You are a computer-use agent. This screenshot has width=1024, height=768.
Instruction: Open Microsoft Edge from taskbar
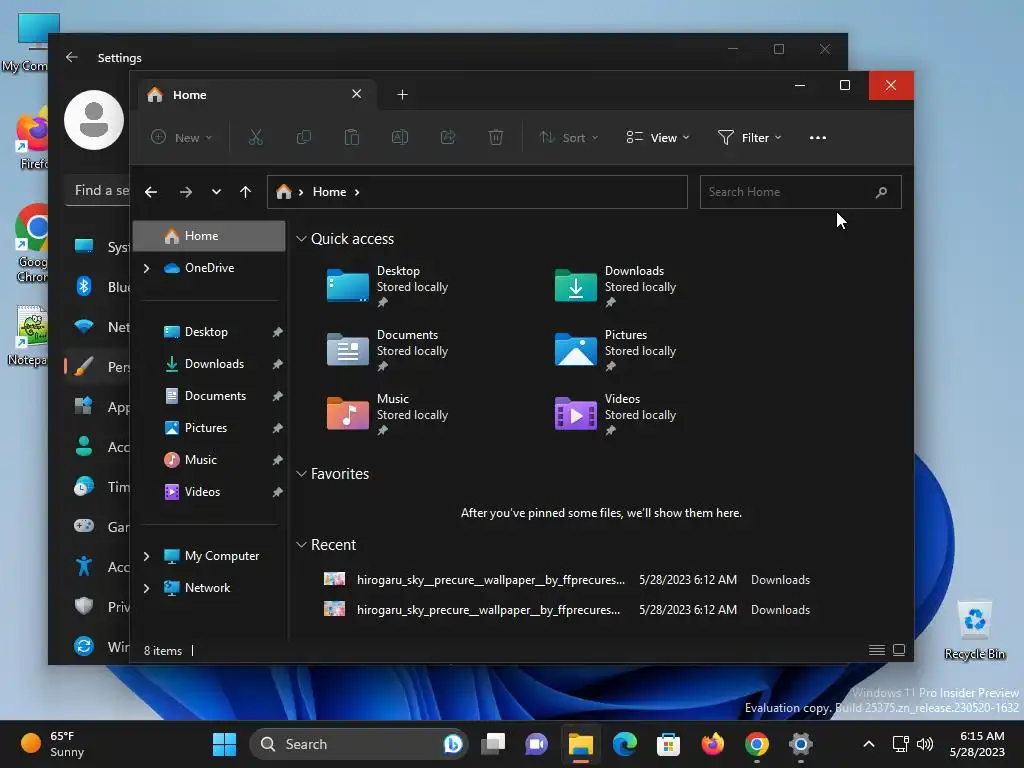(x=624, y=744)
